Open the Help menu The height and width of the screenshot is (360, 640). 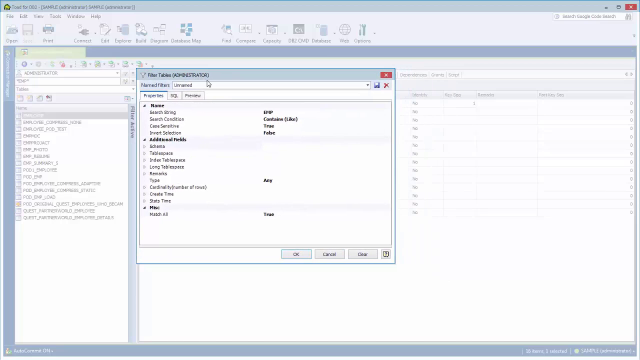point(96,16)
